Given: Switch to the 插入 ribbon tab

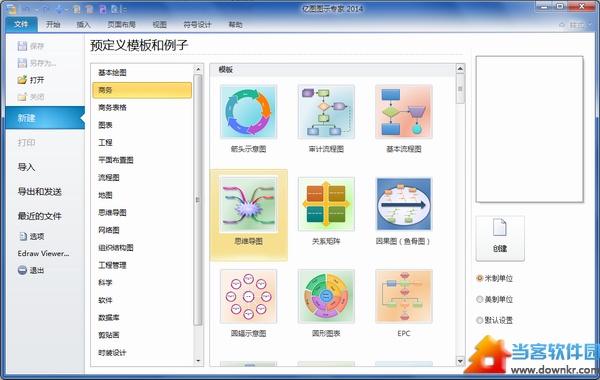Looking at the screenshot, I should 83,24.
